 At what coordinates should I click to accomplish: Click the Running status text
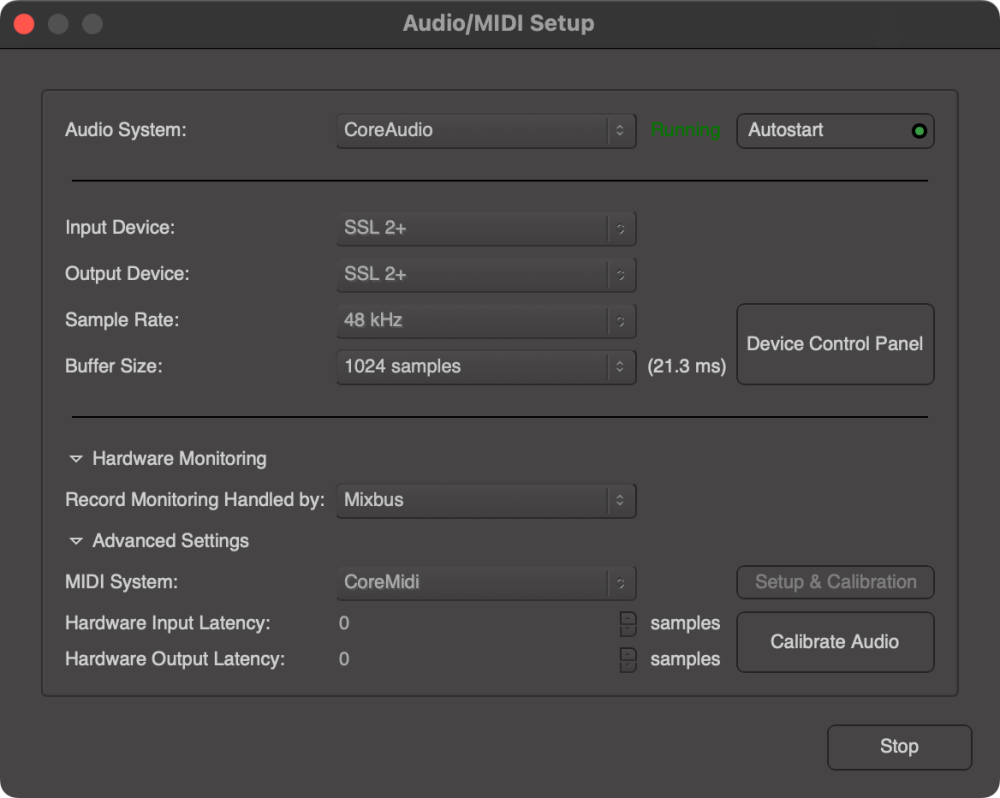point(685,130)
